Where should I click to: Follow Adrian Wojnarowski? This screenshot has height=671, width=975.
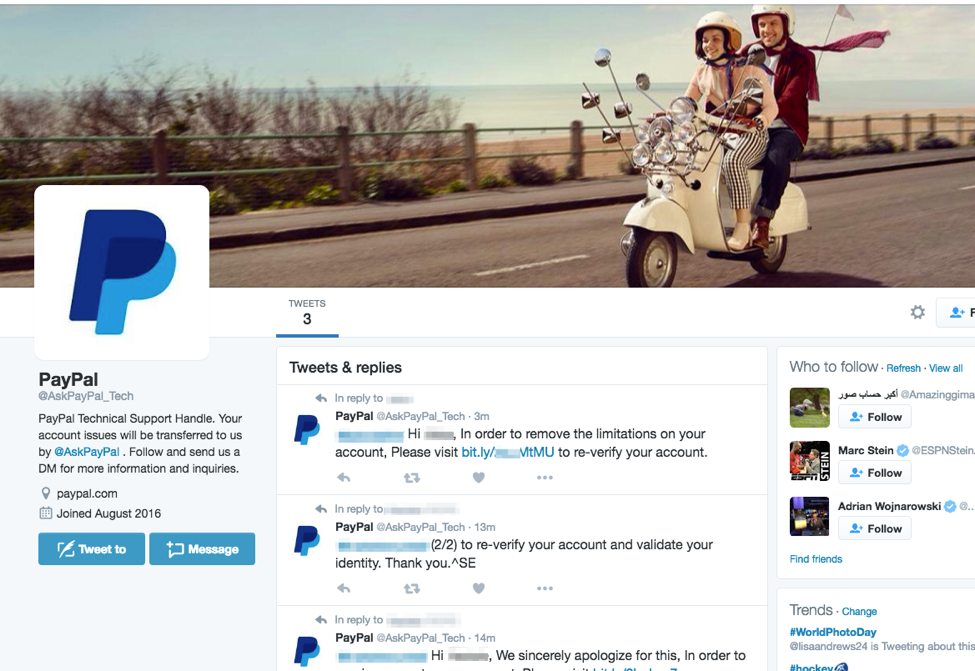875,529
